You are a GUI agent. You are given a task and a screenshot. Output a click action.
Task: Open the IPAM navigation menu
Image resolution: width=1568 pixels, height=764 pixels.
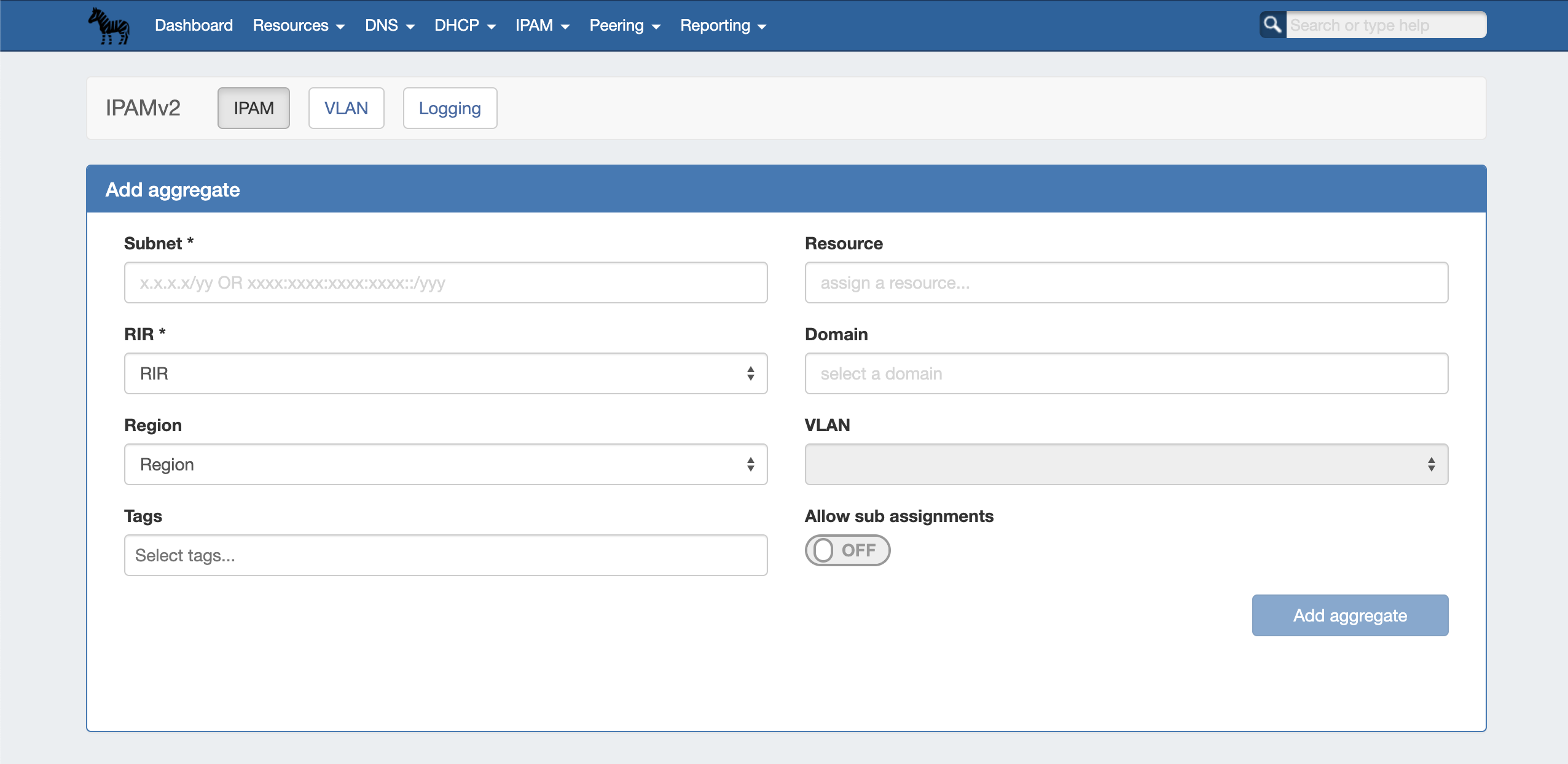[x=542, y=26]
